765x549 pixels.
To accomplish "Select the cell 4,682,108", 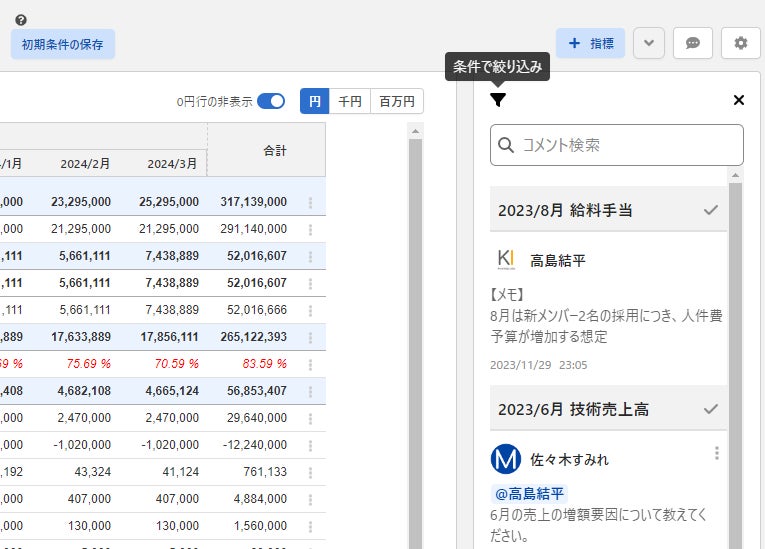I will pyautogui.click(x=84, y=391).
